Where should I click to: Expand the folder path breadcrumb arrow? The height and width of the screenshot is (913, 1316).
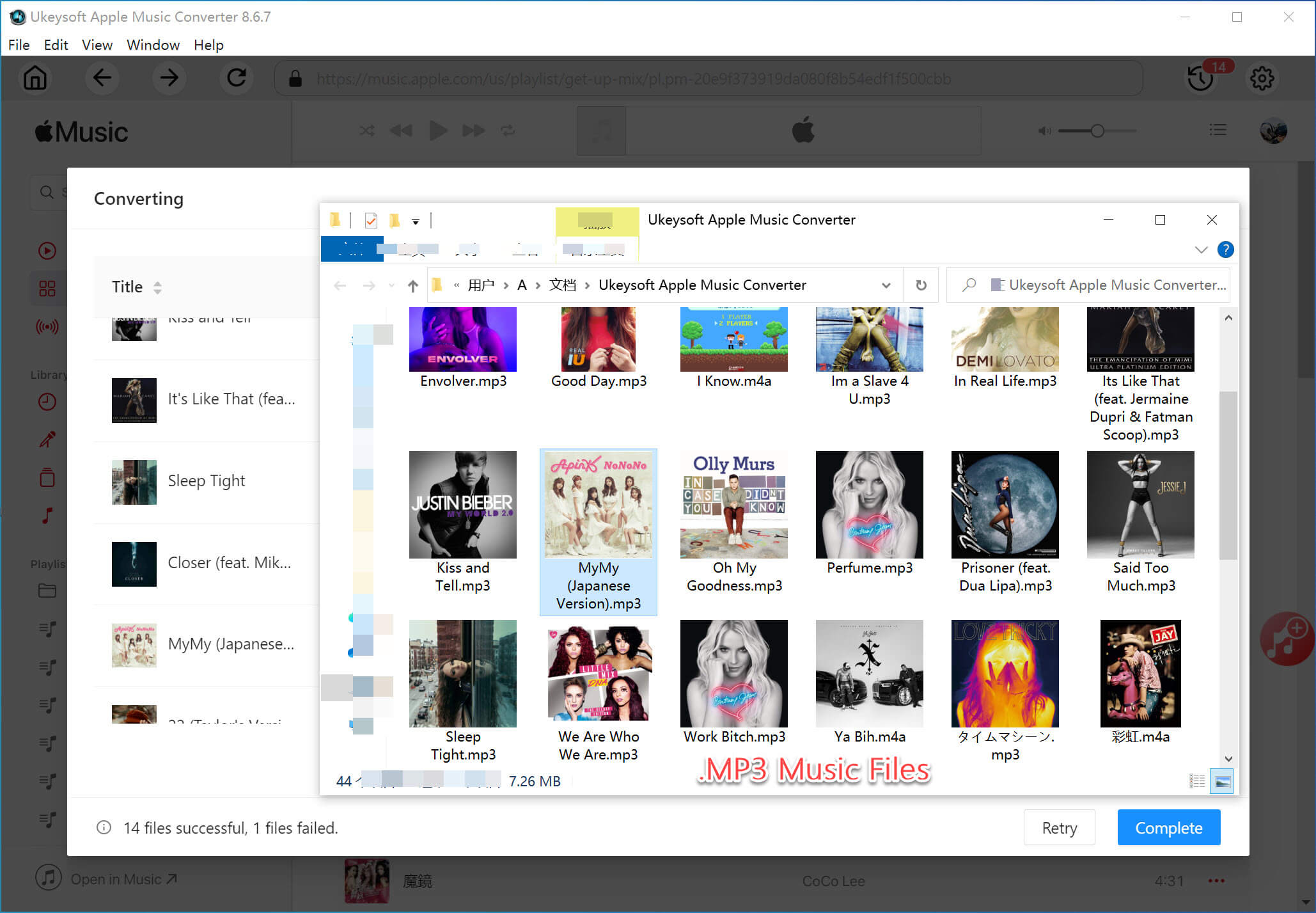click(884, 286)
